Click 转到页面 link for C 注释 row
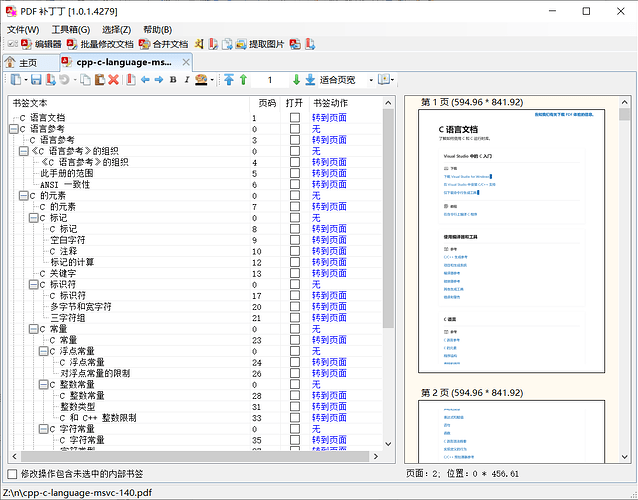The width and height of the screenshot is (638, 500). point(329,251)
